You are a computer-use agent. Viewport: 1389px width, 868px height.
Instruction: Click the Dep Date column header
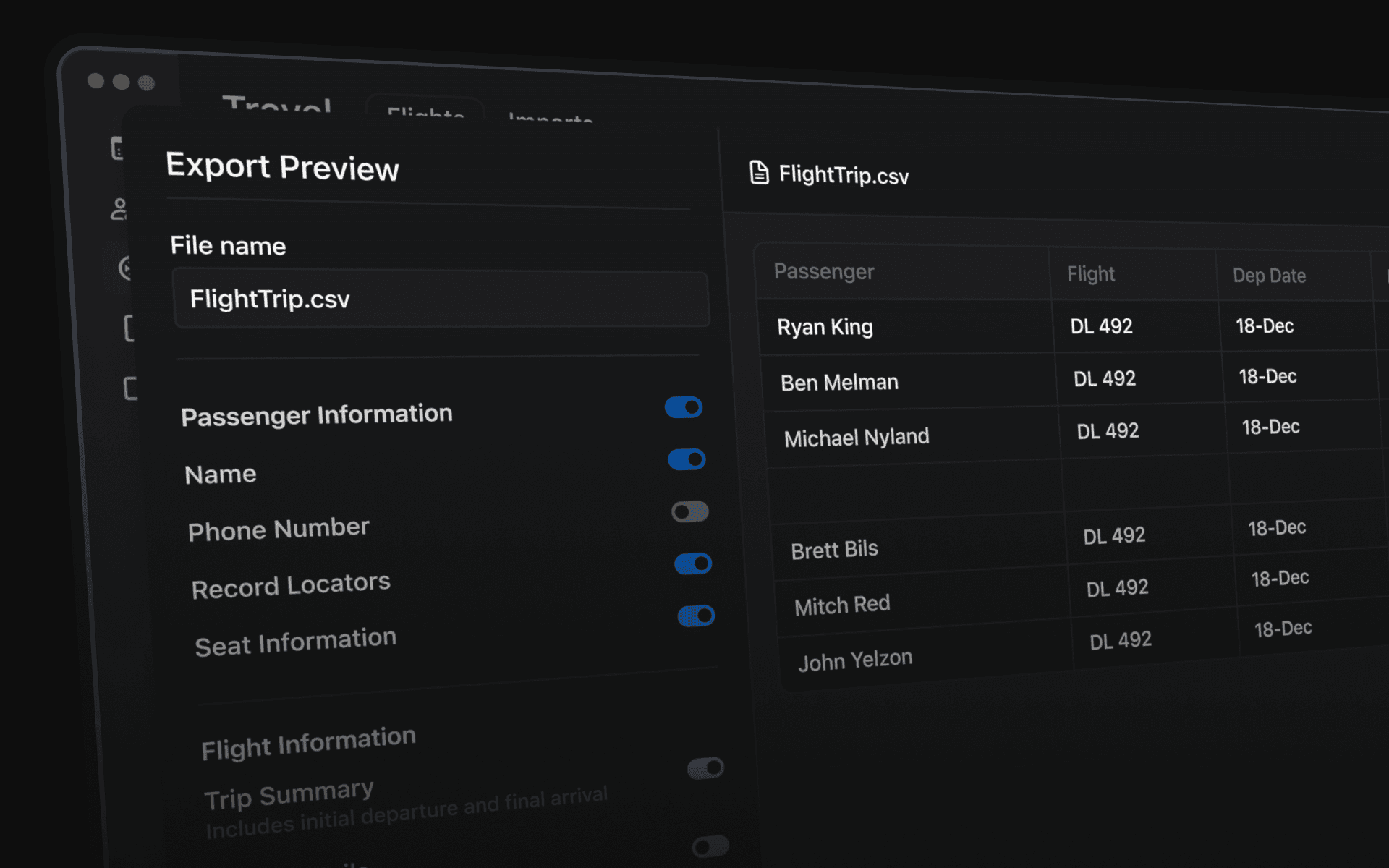pos(1269,276)
